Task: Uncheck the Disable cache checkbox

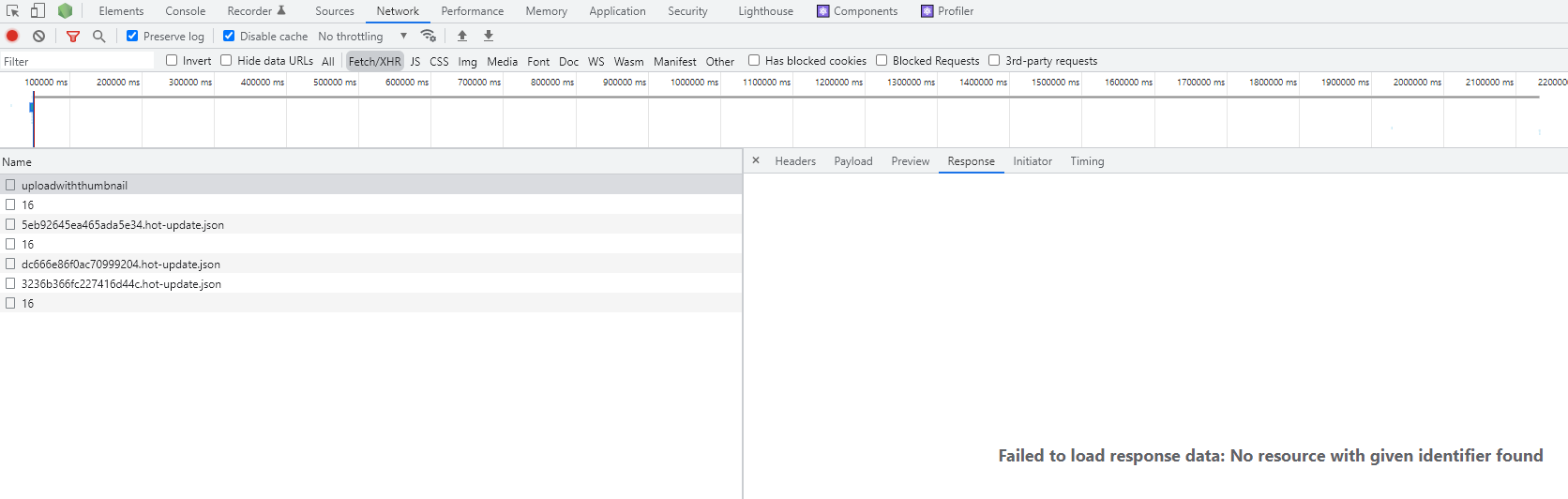Action: pyautogui.click(x=229, y=36)
